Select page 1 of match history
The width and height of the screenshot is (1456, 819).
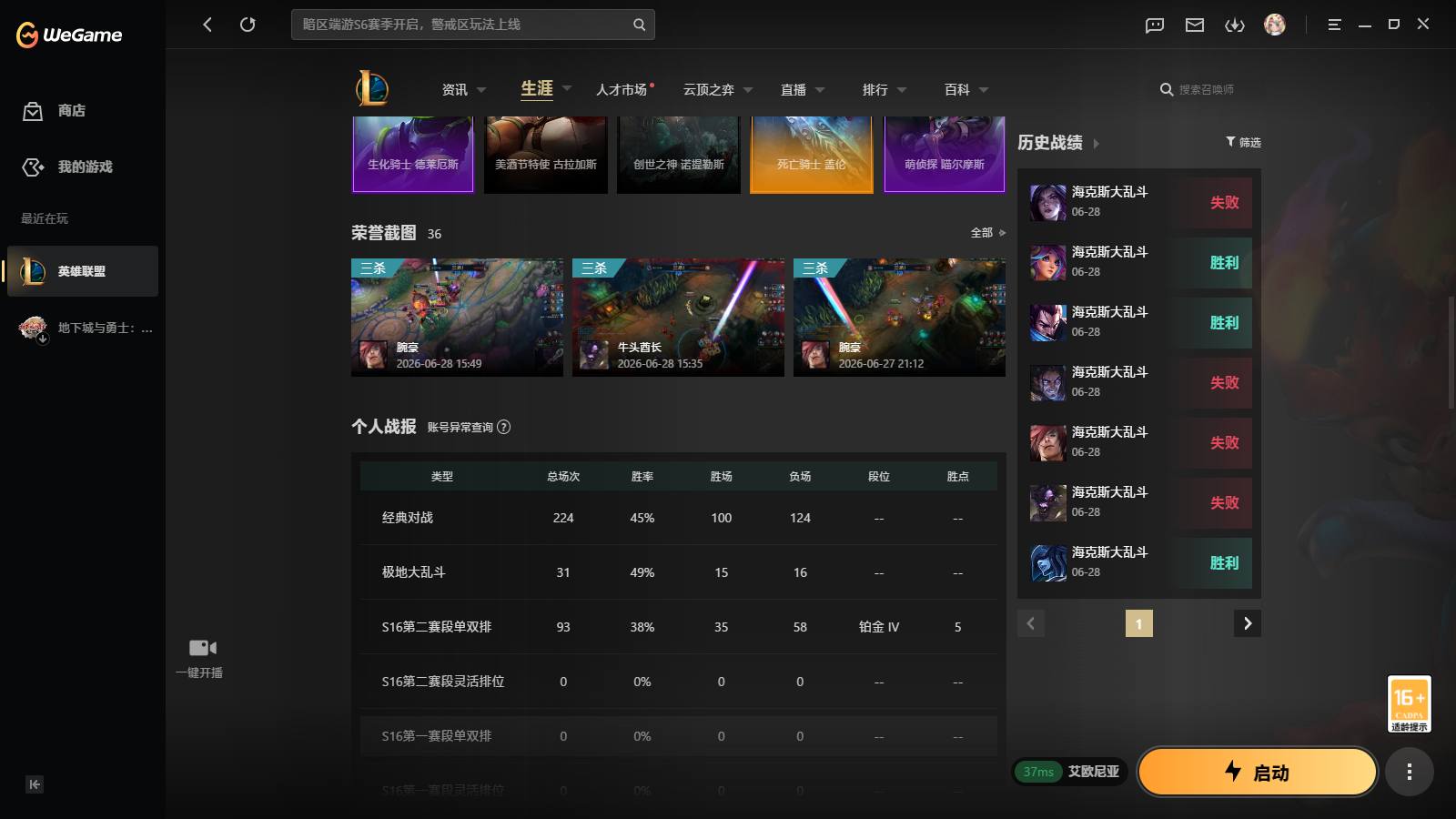coord(1139,623)
